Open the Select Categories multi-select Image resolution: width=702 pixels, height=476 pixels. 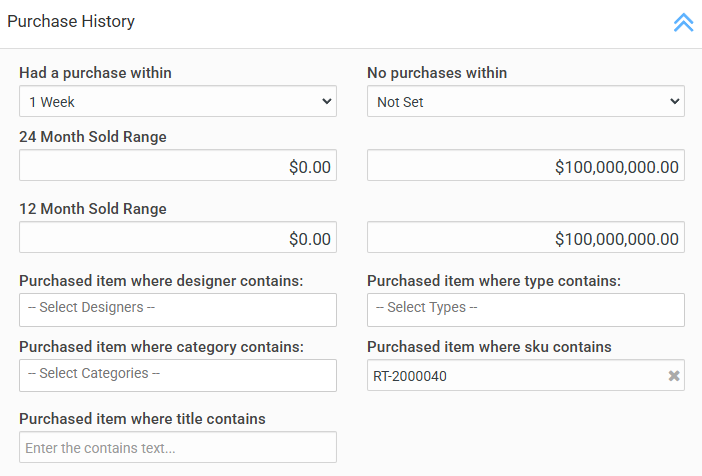(178, 375)
